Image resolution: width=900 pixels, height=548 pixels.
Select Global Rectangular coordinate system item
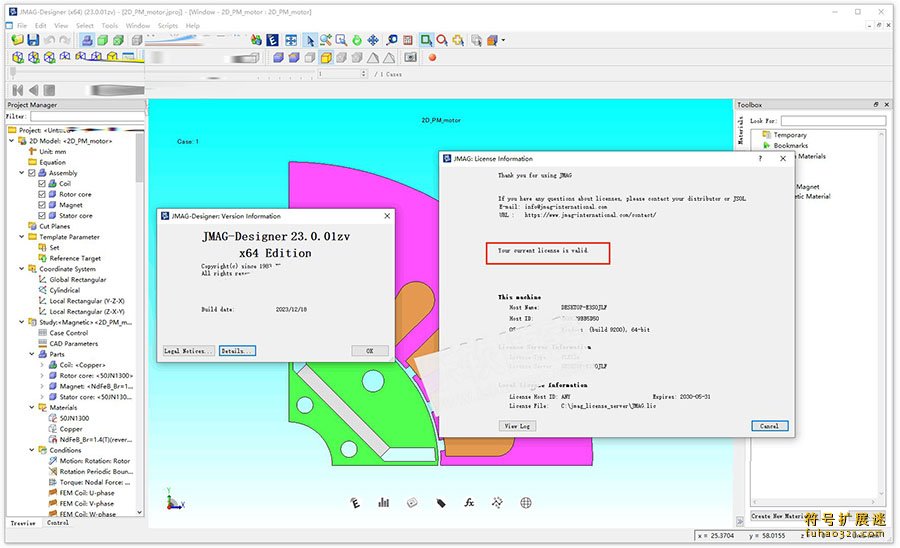[x=77, y=279]
